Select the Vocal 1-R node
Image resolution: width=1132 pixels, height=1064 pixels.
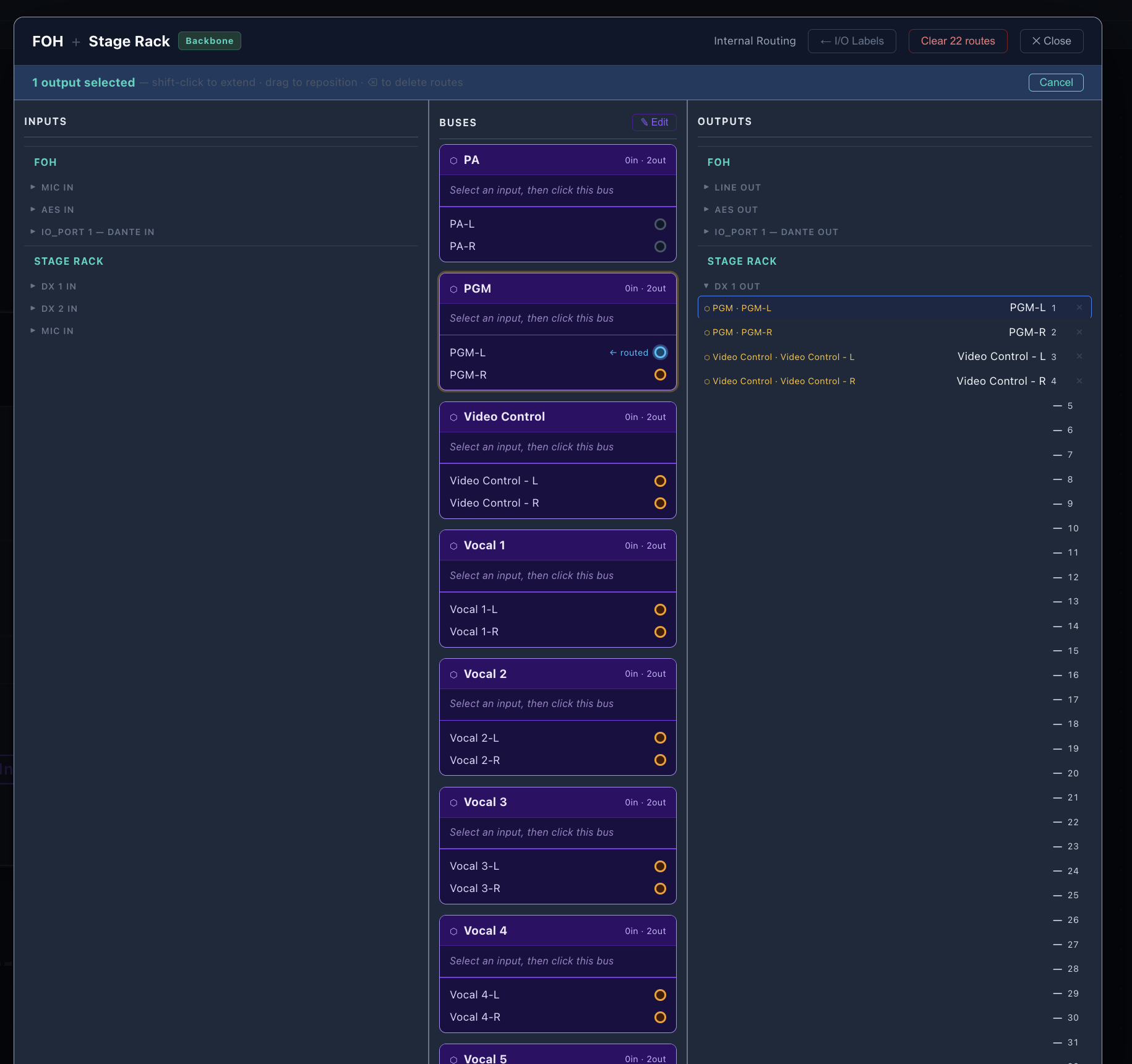pyautogui.click(x=660, y=632)
